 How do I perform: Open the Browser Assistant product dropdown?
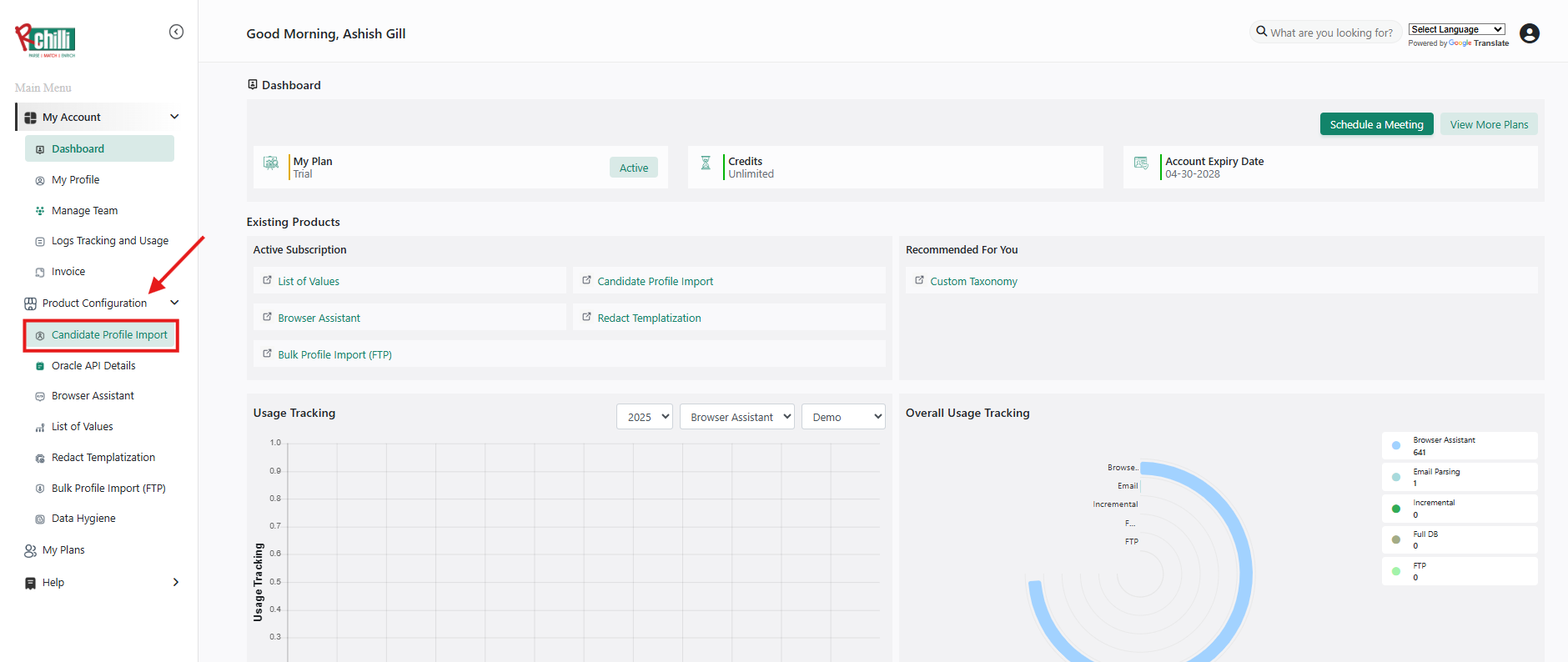click(x=736, y=417)
